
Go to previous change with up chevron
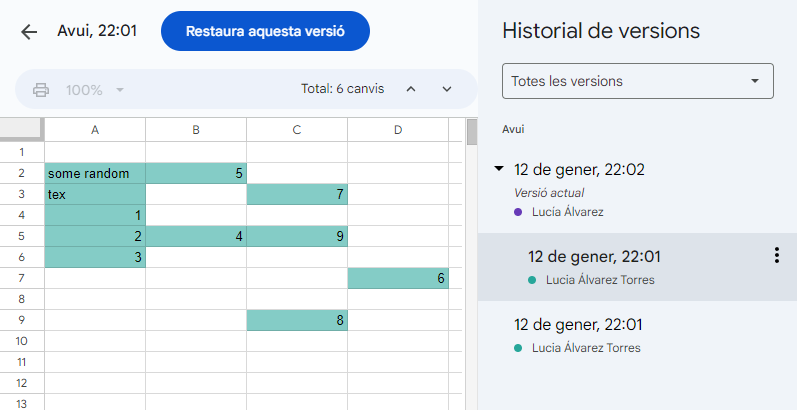(x=410, y=90)
